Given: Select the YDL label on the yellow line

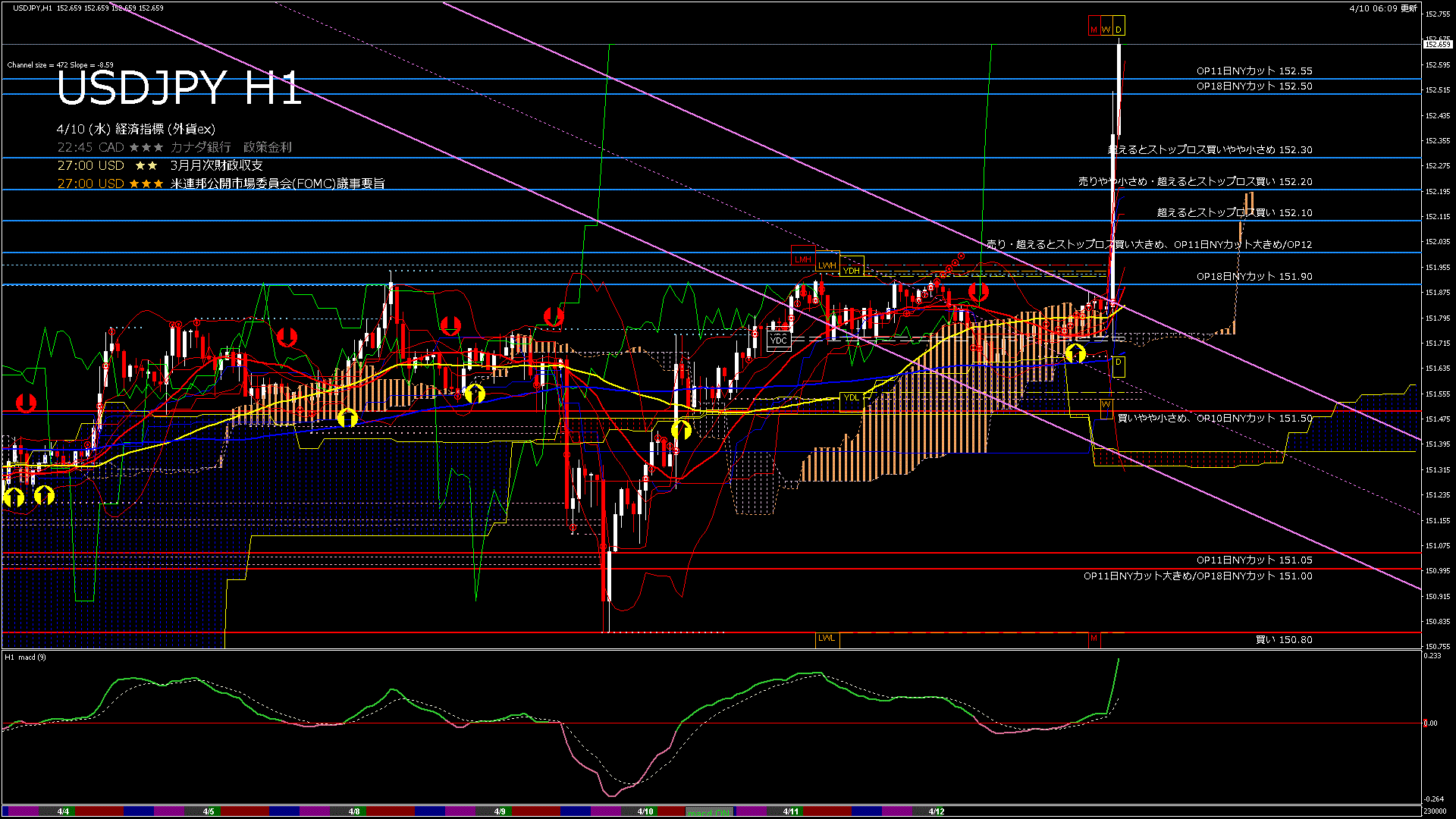Looking at the screenshot, I should point(852,397).
